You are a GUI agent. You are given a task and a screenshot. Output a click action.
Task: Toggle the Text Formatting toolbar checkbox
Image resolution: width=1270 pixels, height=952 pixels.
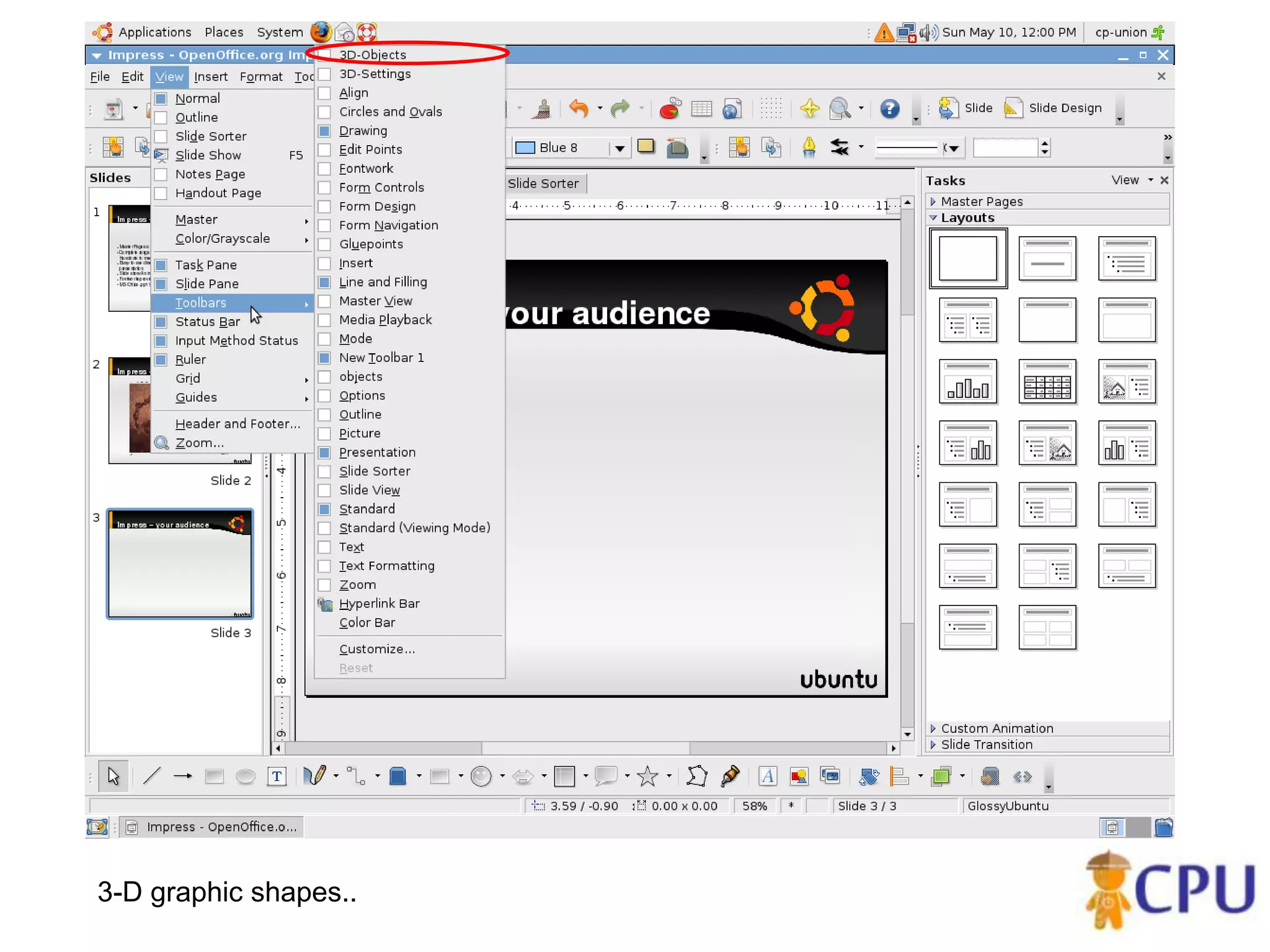tap(324, 566)
